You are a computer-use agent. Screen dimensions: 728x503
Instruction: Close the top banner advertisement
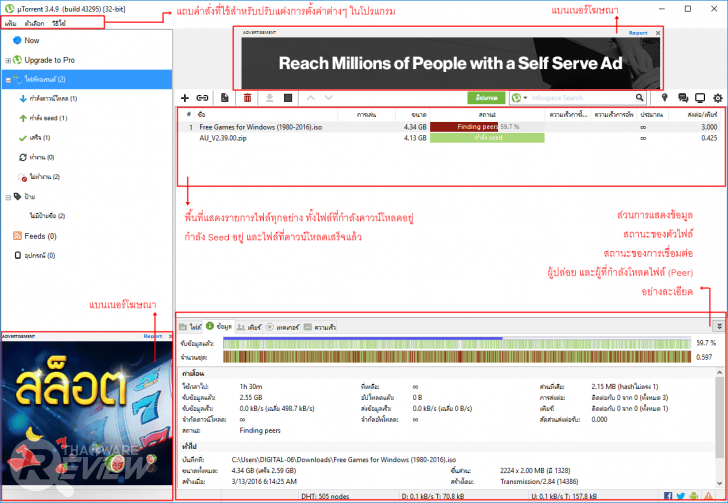click(x=658, y=33)
